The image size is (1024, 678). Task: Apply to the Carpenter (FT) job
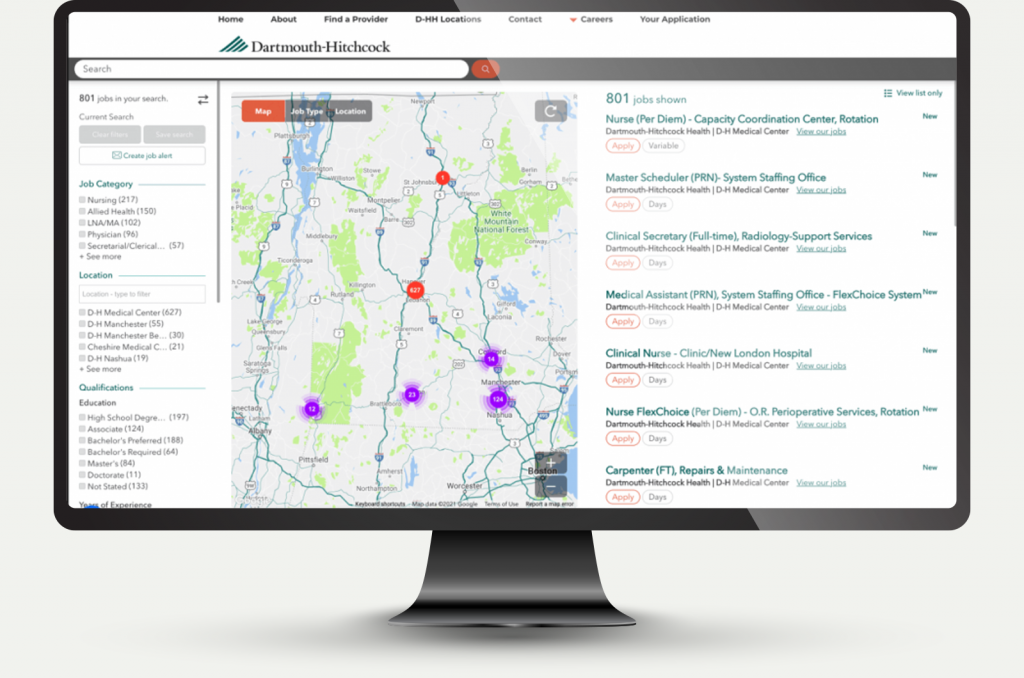click(622, 497)
